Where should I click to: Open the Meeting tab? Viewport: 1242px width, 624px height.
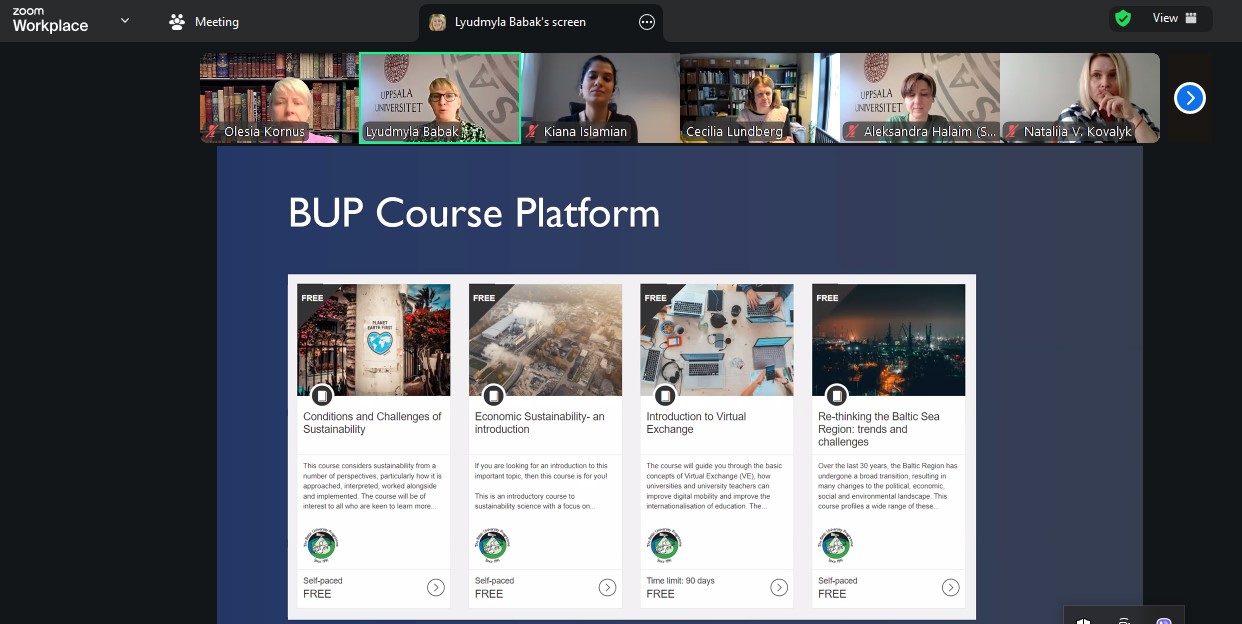pos(205,21)
